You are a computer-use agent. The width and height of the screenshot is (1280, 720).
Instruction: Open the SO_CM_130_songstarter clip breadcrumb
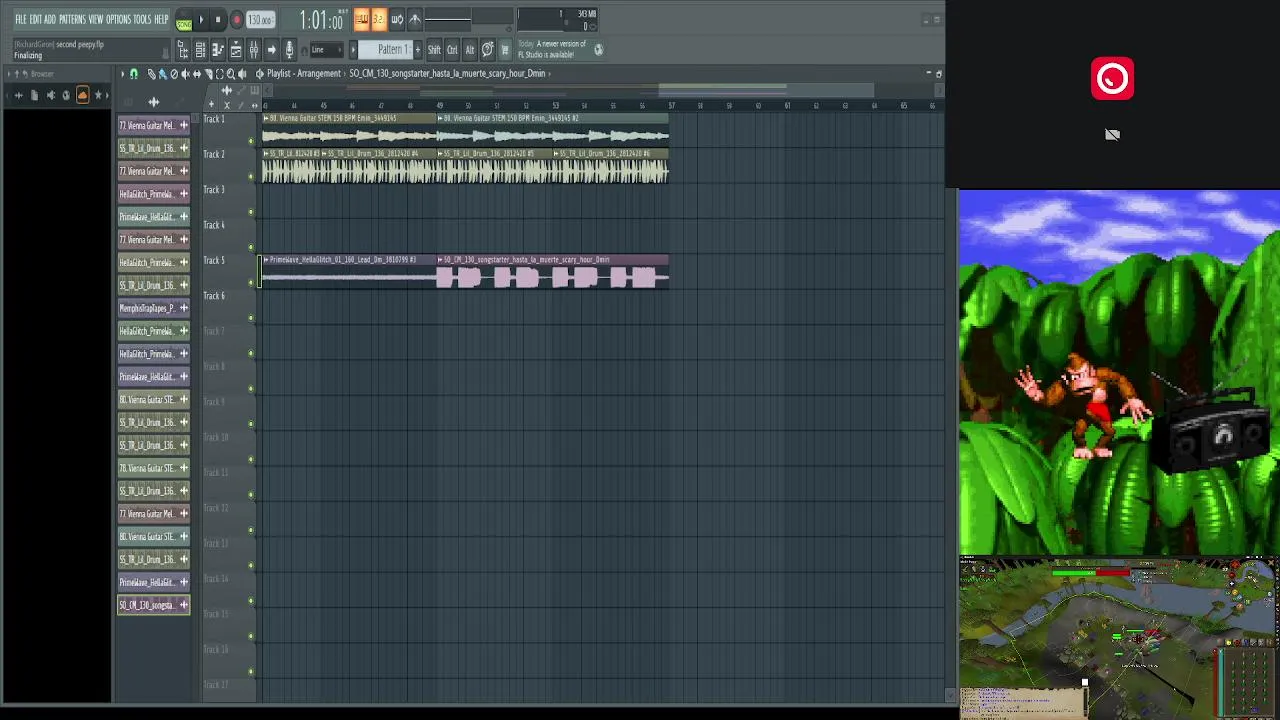tap(447, 74)
